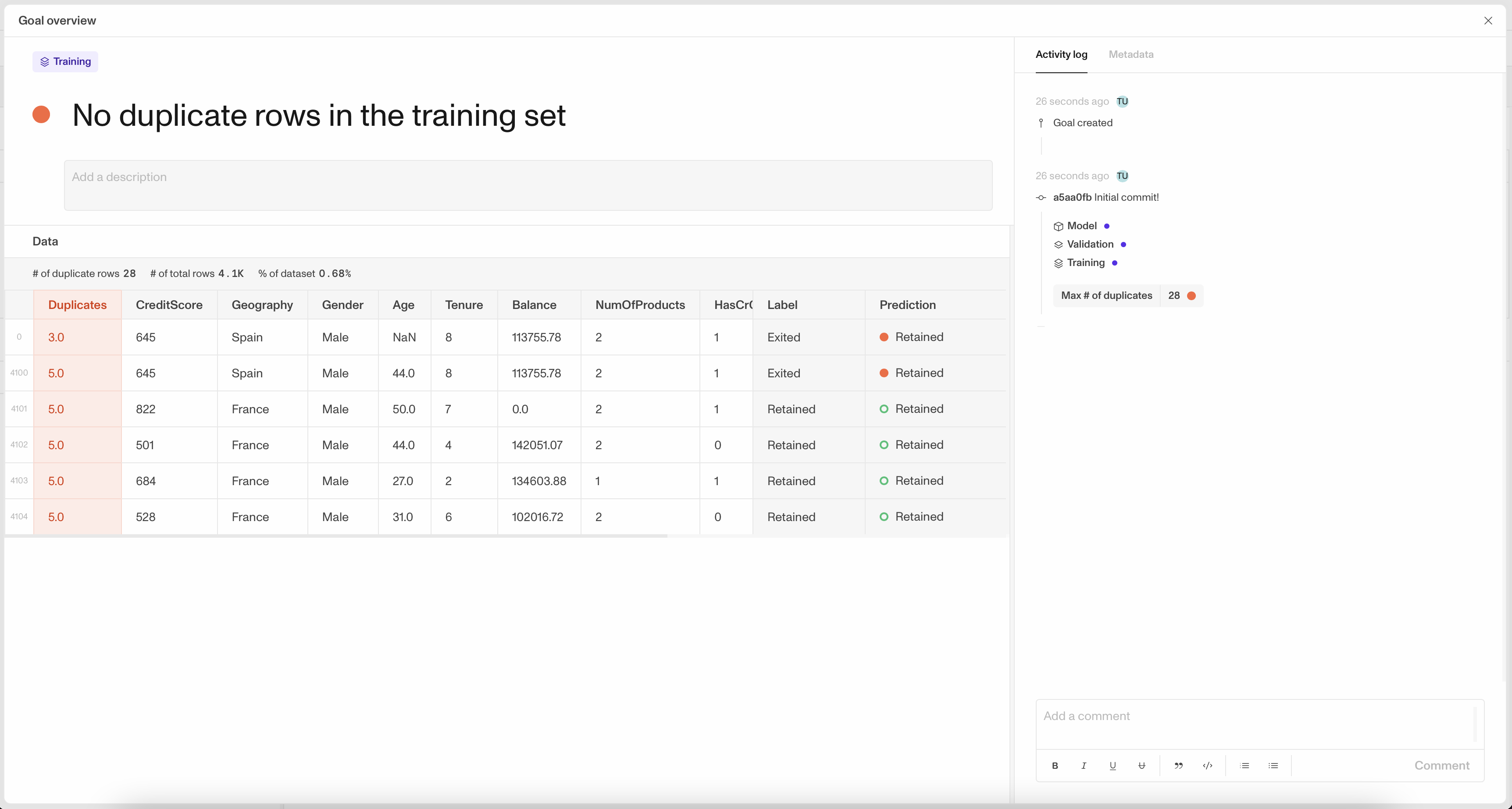Open the Activity log tab
The height and width of the screenshot is (809, 1512).
tap(1061, 54)
